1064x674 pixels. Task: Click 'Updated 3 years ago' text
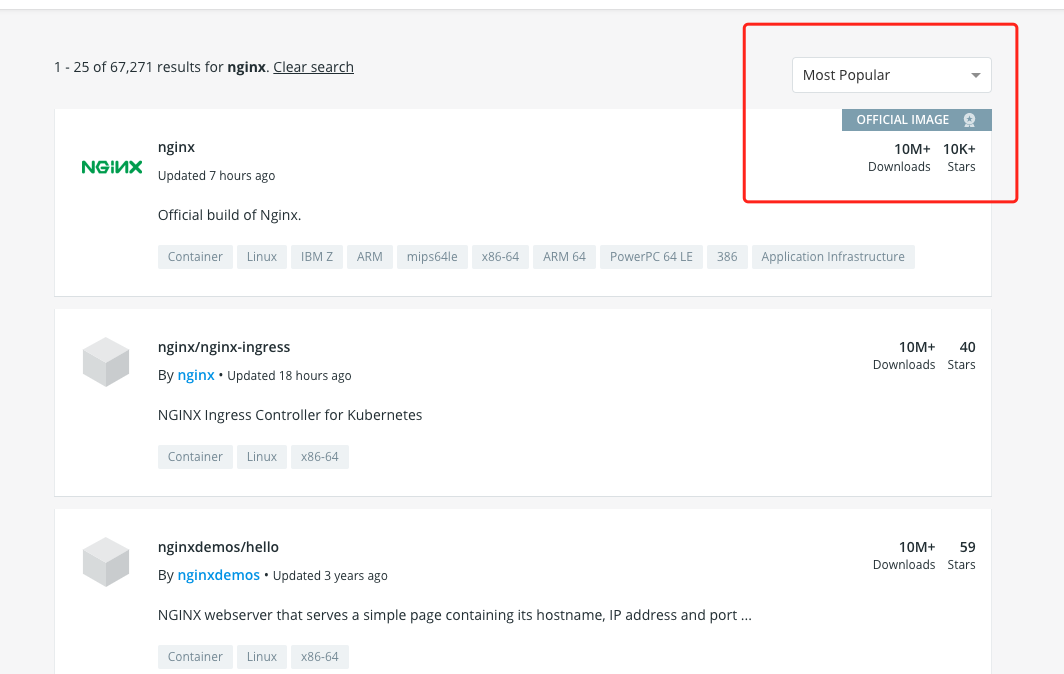[330, 576]
